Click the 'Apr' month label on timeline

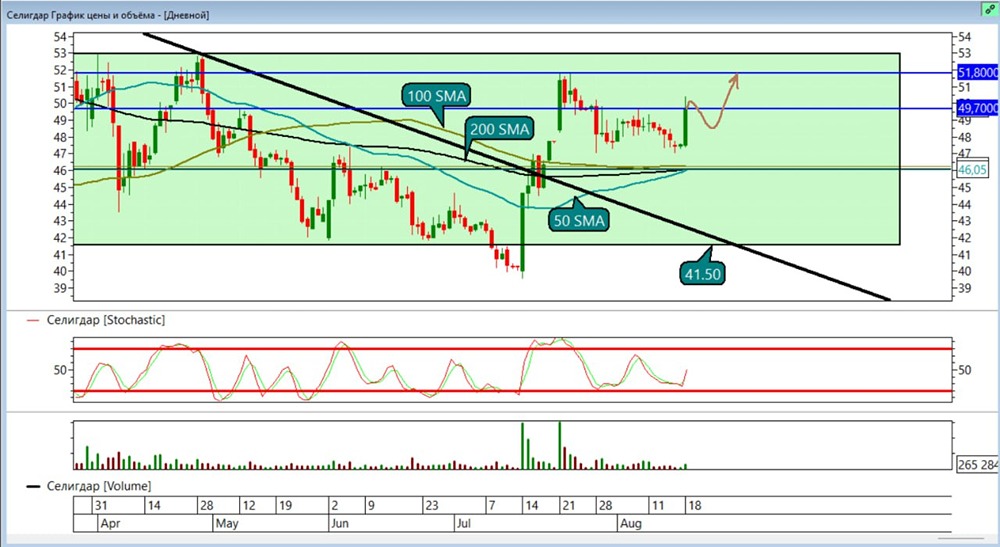pos(110,523)
